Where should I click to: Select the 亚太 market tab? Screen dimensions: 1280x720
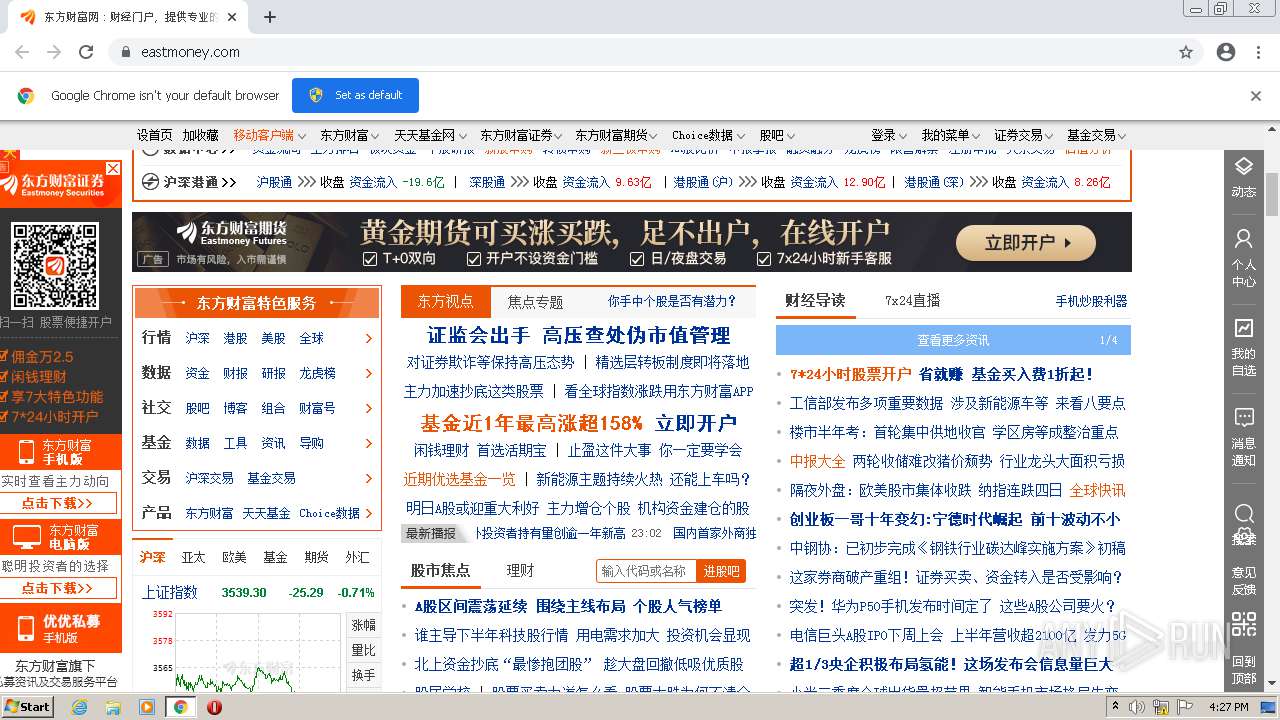[193, 557]
